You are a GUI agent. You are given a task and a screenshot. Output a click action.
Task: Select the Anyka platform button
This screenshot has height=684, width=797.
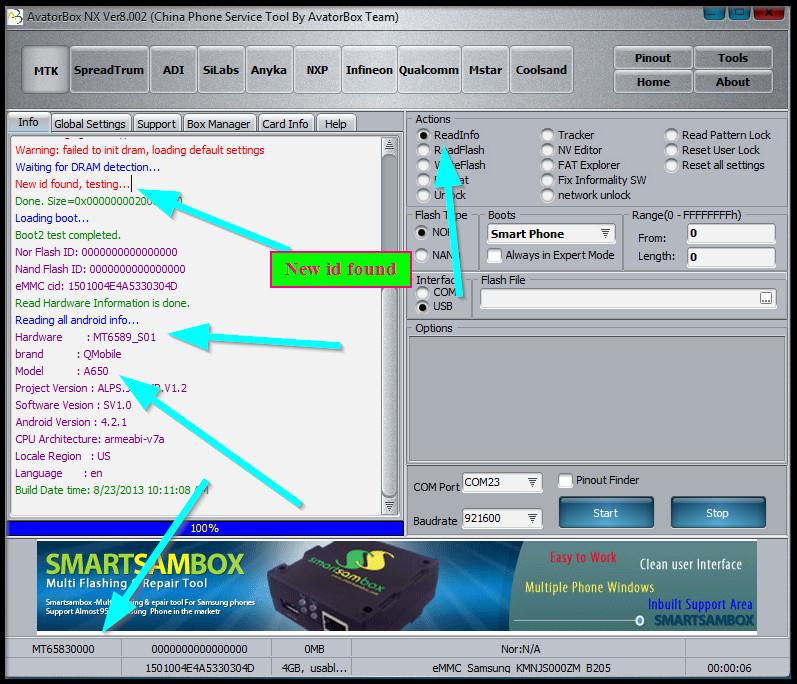(269, 70)
